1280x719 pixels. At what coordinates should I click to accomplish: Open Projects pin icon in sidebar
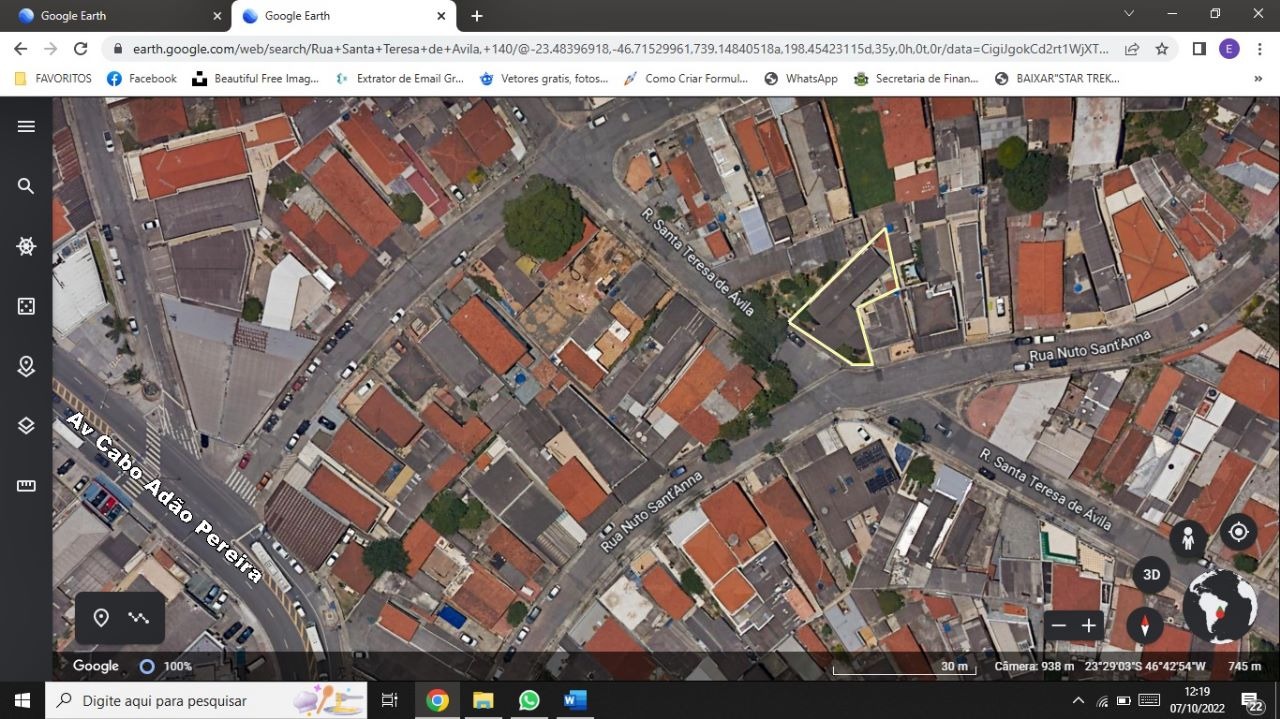27,366
